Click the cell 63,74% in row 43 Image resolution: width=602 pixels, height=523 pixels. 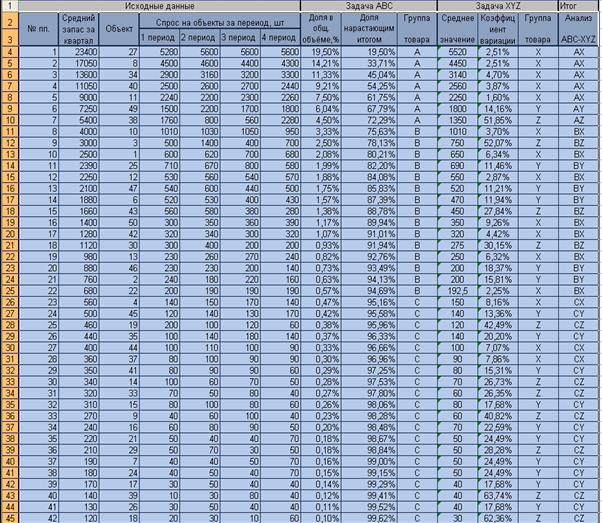coord(498,496)
